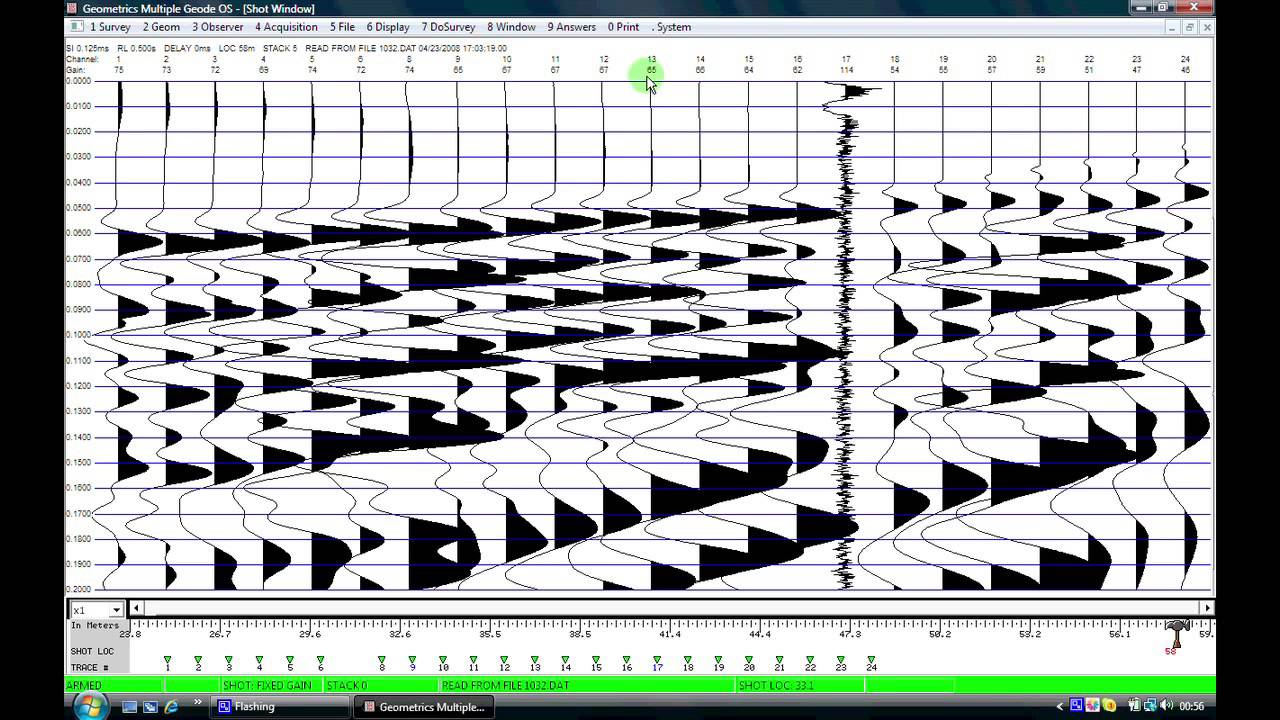Open the . System menu
Image resolution: width=1280 pixels, height=720 pixels.
(x=671, y=27)
